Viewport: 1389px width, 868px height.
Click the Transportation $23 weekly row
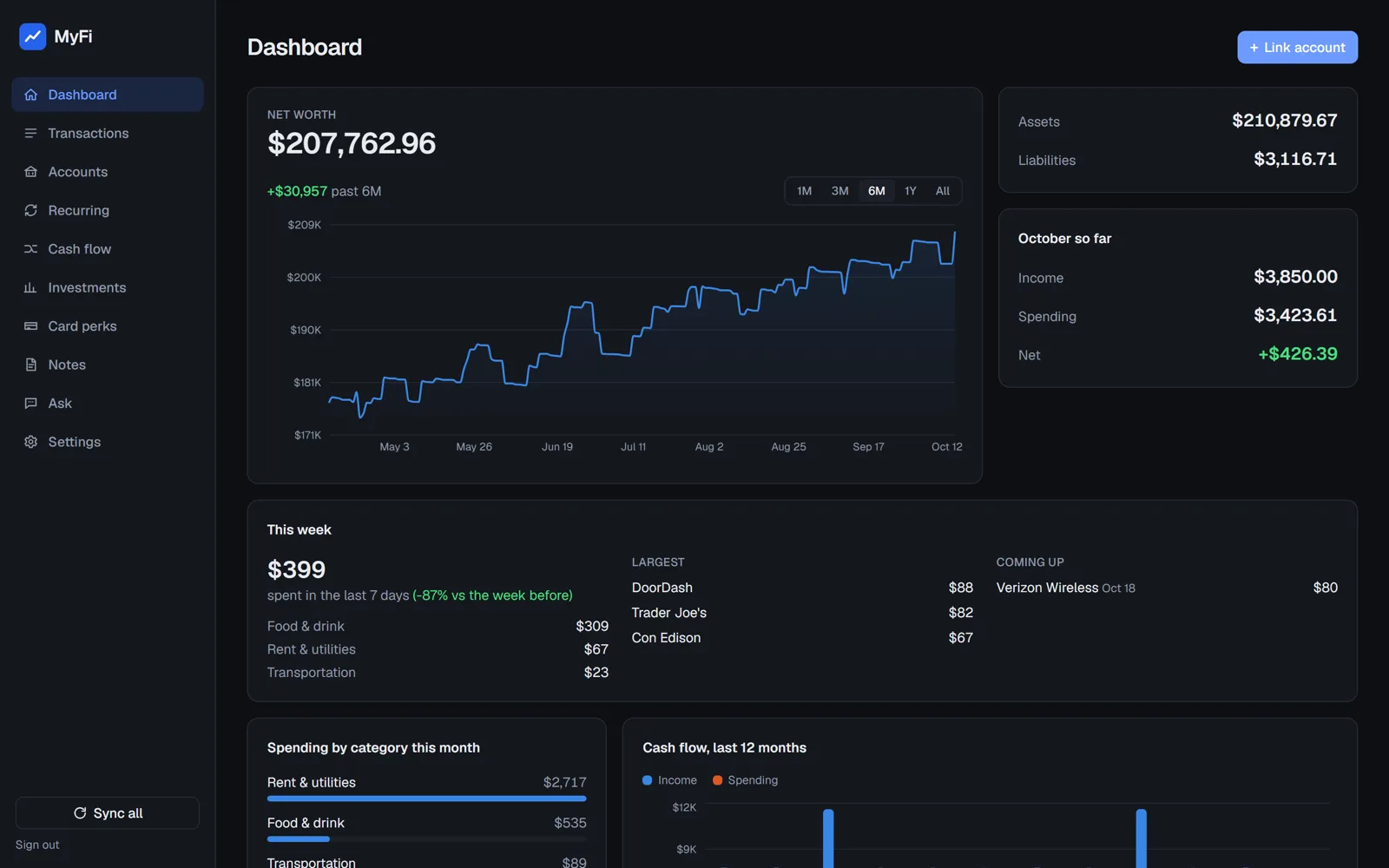438,673
